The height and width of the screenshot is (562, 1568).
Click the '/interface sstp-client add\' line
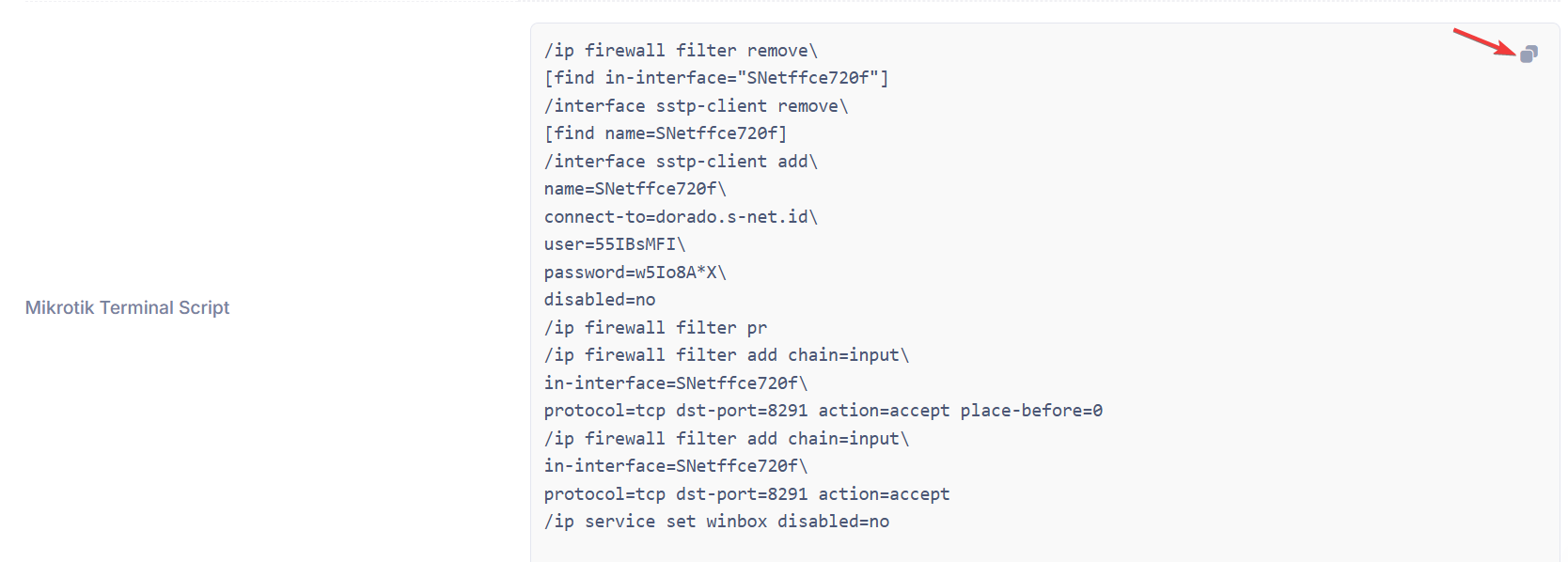[x=681, y=162]
